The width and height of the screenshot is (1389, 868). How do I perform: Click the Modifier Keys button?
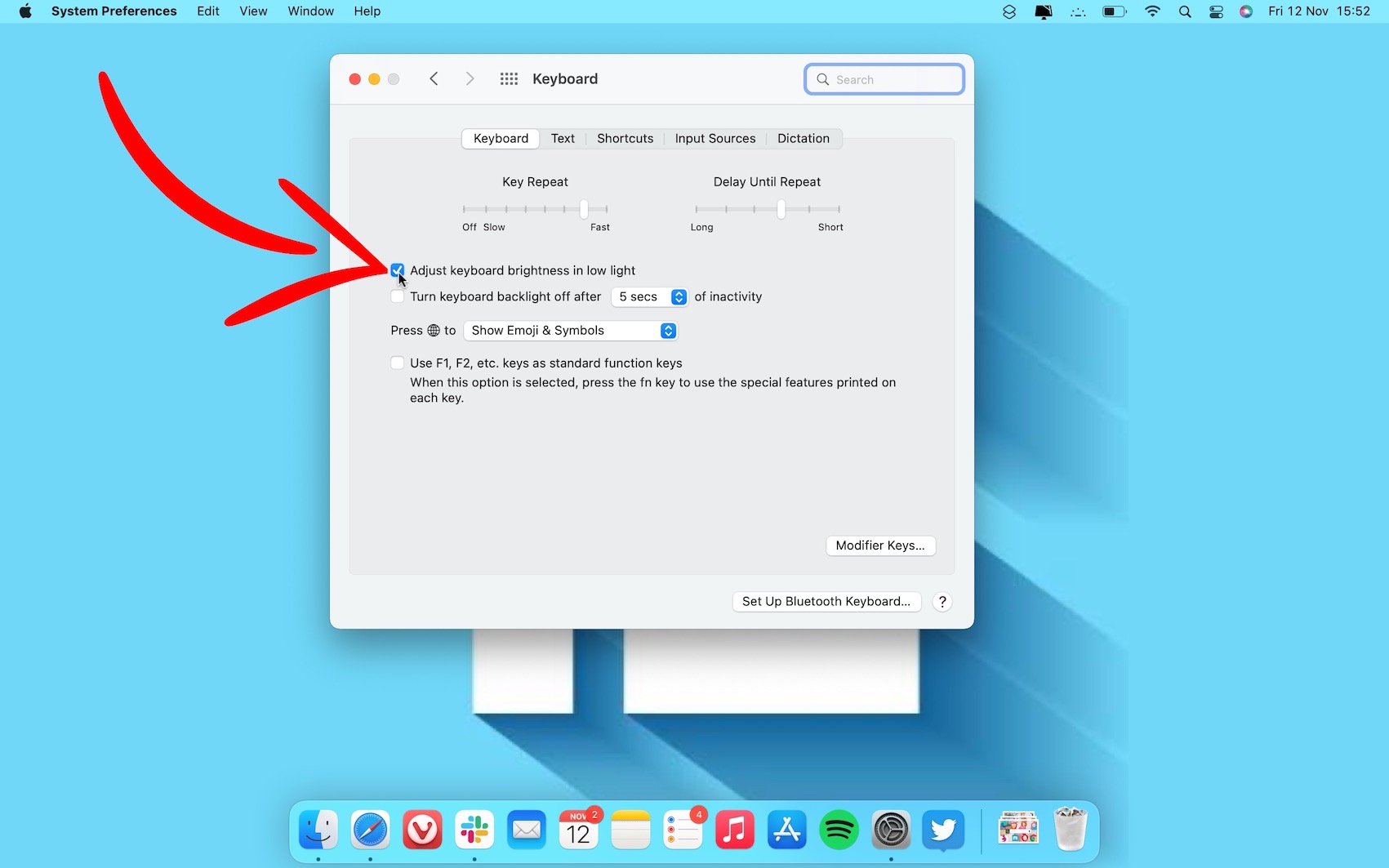[x=880, y=545]
